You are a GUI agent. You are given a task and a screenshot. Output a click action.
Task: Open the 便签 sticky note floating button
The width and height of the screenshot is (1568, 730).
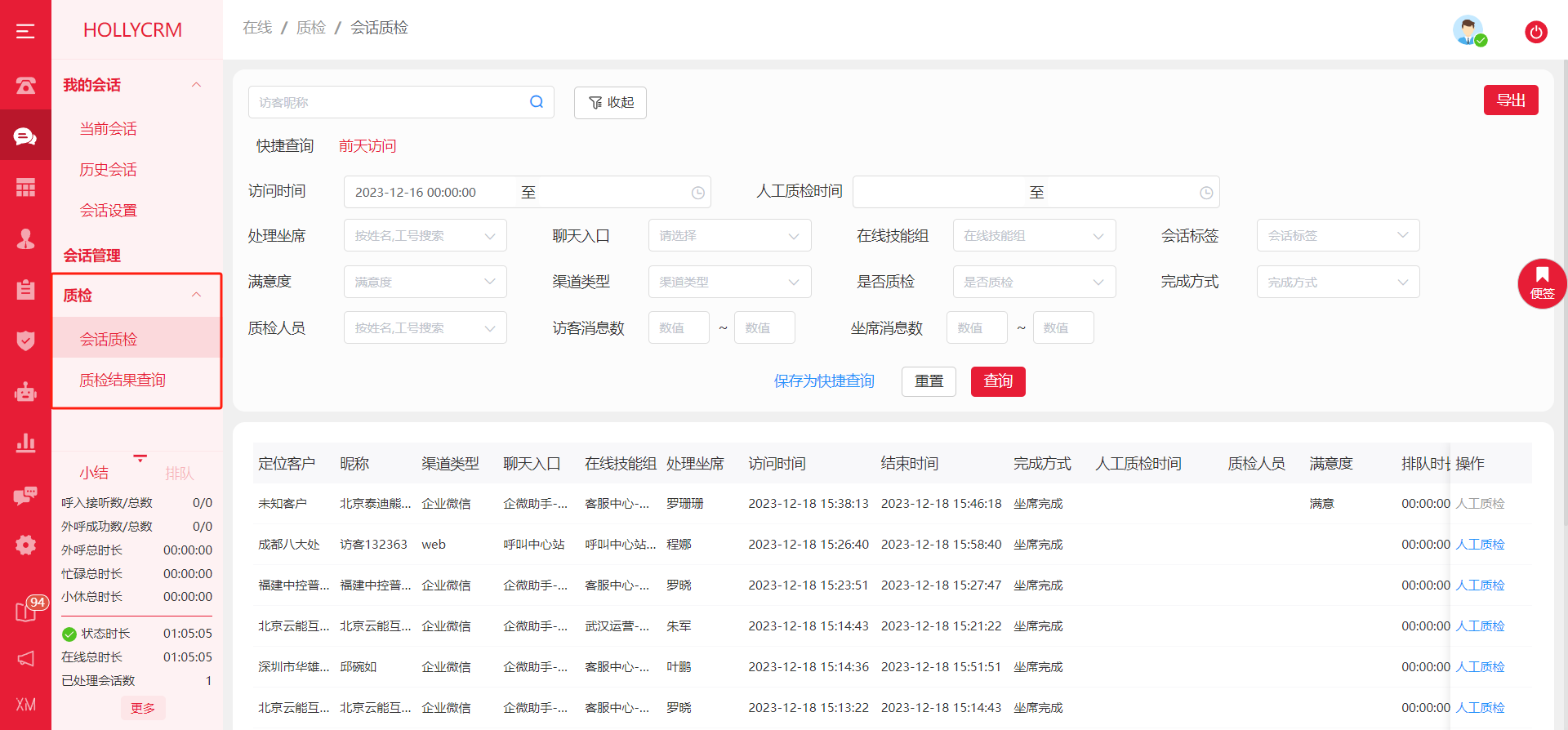point(1542,283)
